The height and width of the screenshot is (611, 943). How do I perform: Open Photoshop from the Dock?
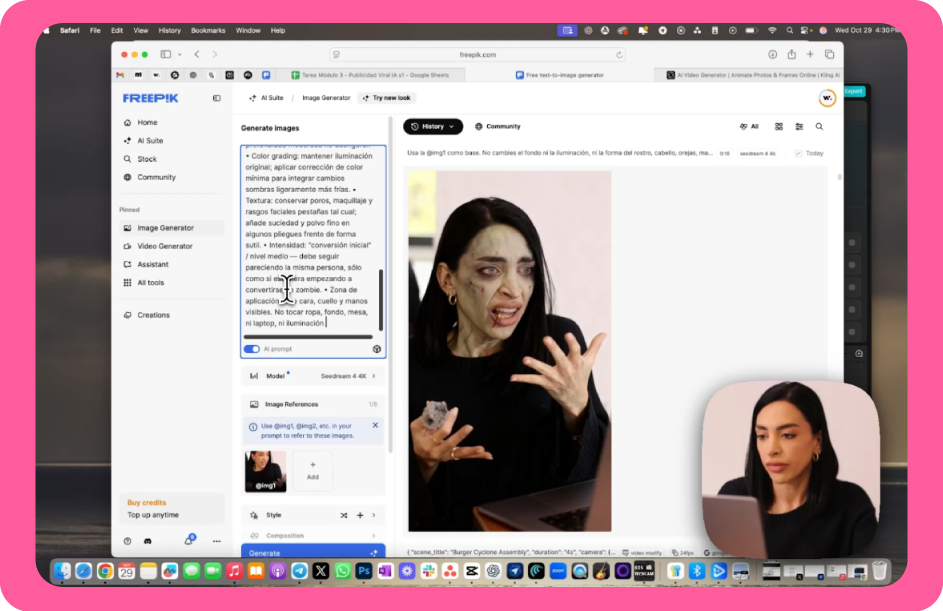click(x=364, y=571)
